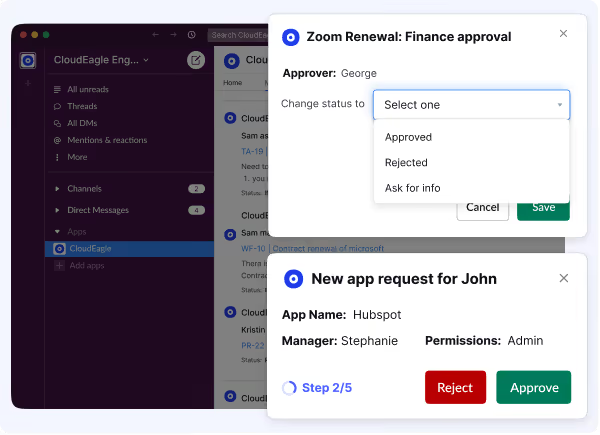
Task: Click Add apps
Action: pyautogui.click(x=86, y=266)
